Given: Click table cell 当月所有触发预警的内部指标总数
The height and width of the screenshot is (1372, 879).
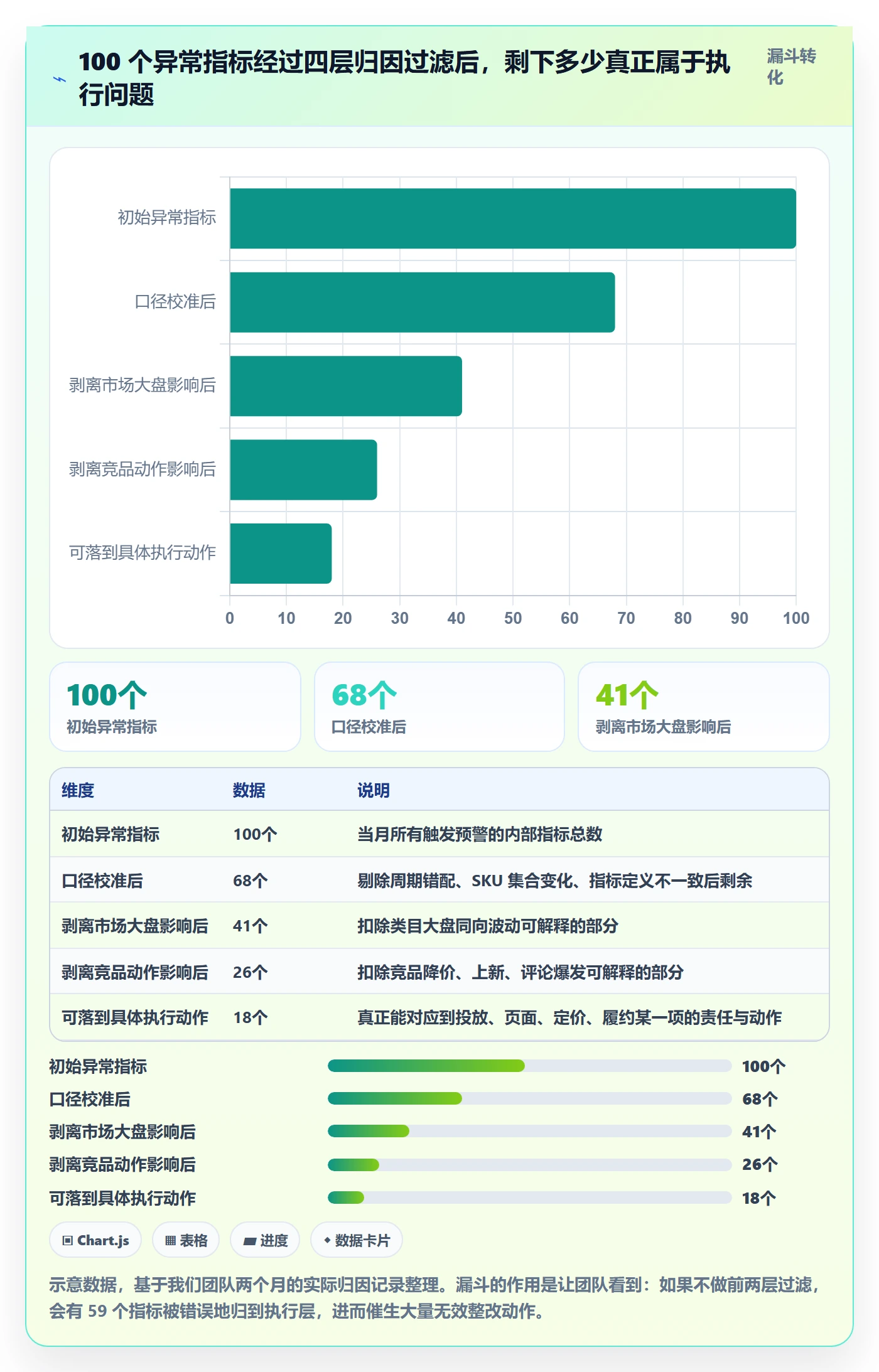Looking at the screenshot, I should pos(480,834).
